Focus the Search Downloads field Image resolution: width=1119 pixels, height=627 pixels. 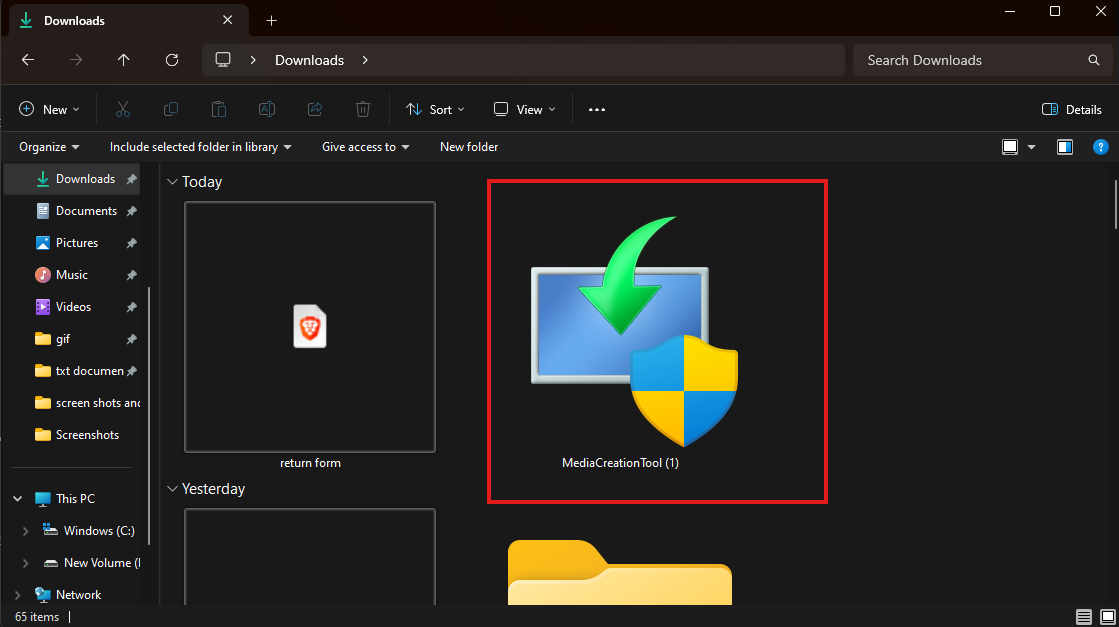(982, 60)
